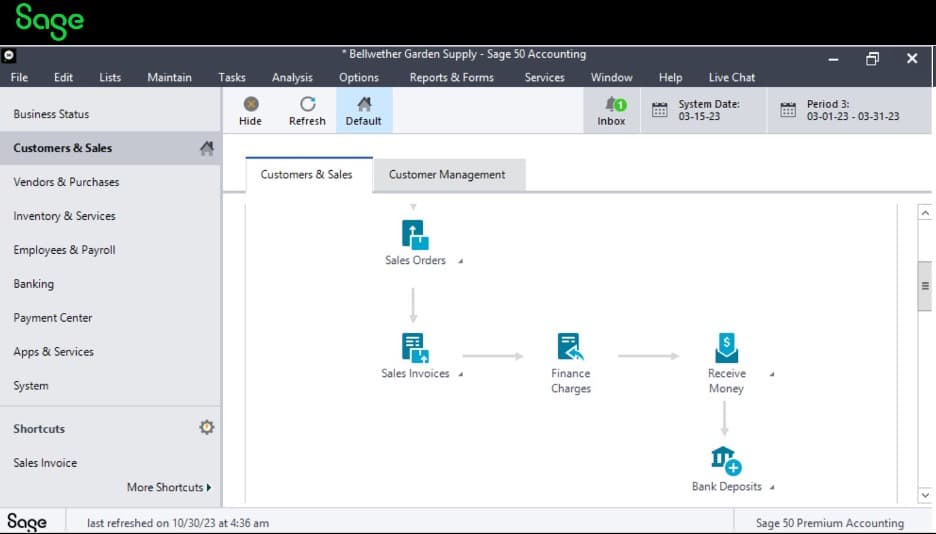Click the scrollbar up arrow

925,213
